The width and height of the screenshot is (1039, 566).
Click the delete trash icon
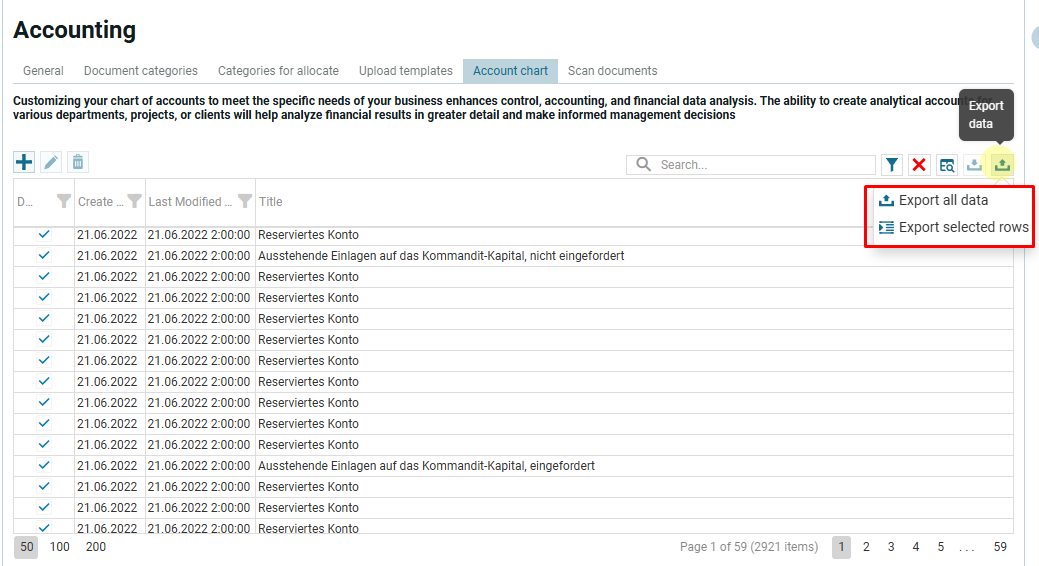(78, 162)
